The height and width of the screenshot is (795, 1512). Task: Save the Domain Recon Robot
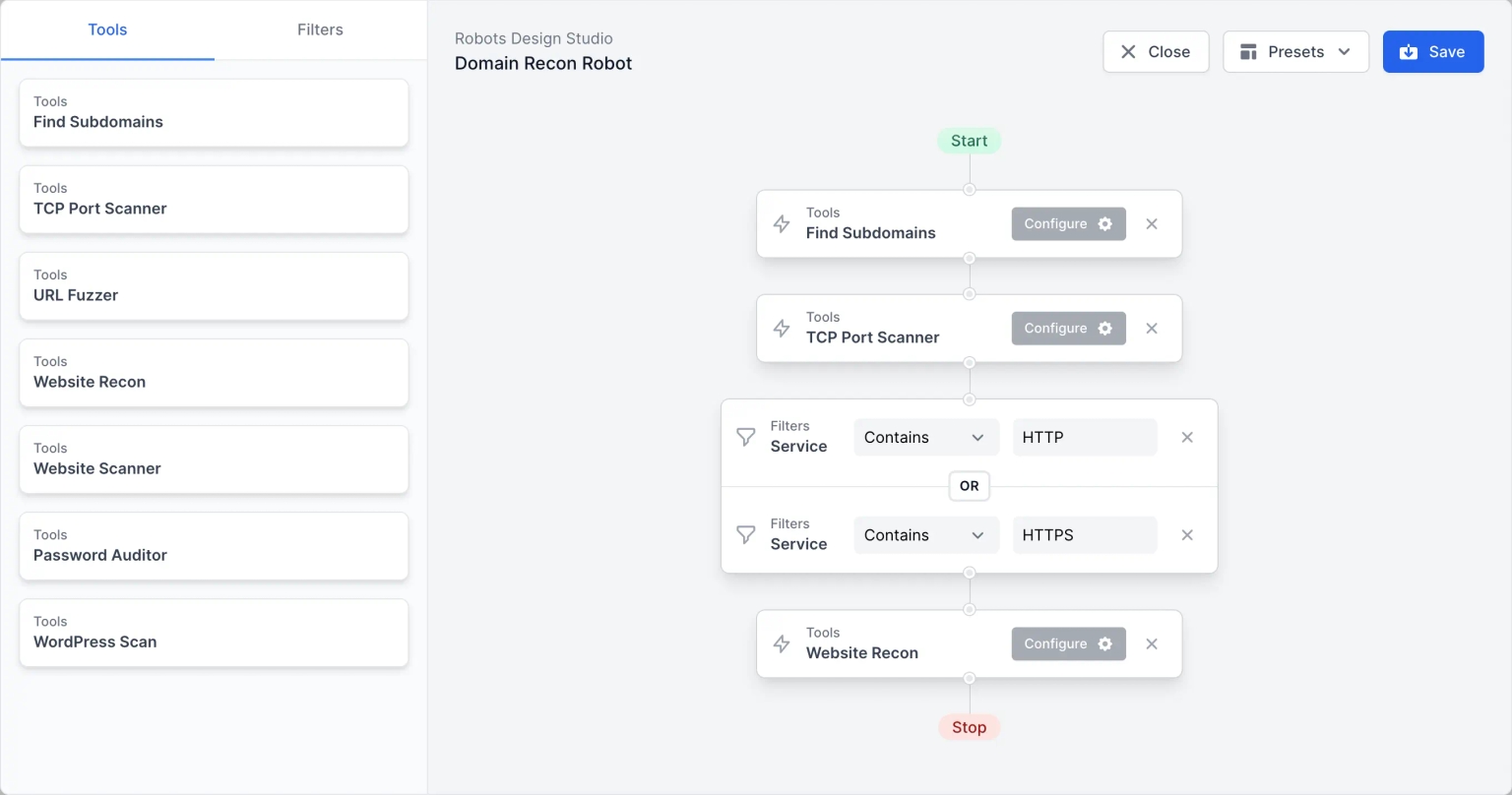(1432, 52)
